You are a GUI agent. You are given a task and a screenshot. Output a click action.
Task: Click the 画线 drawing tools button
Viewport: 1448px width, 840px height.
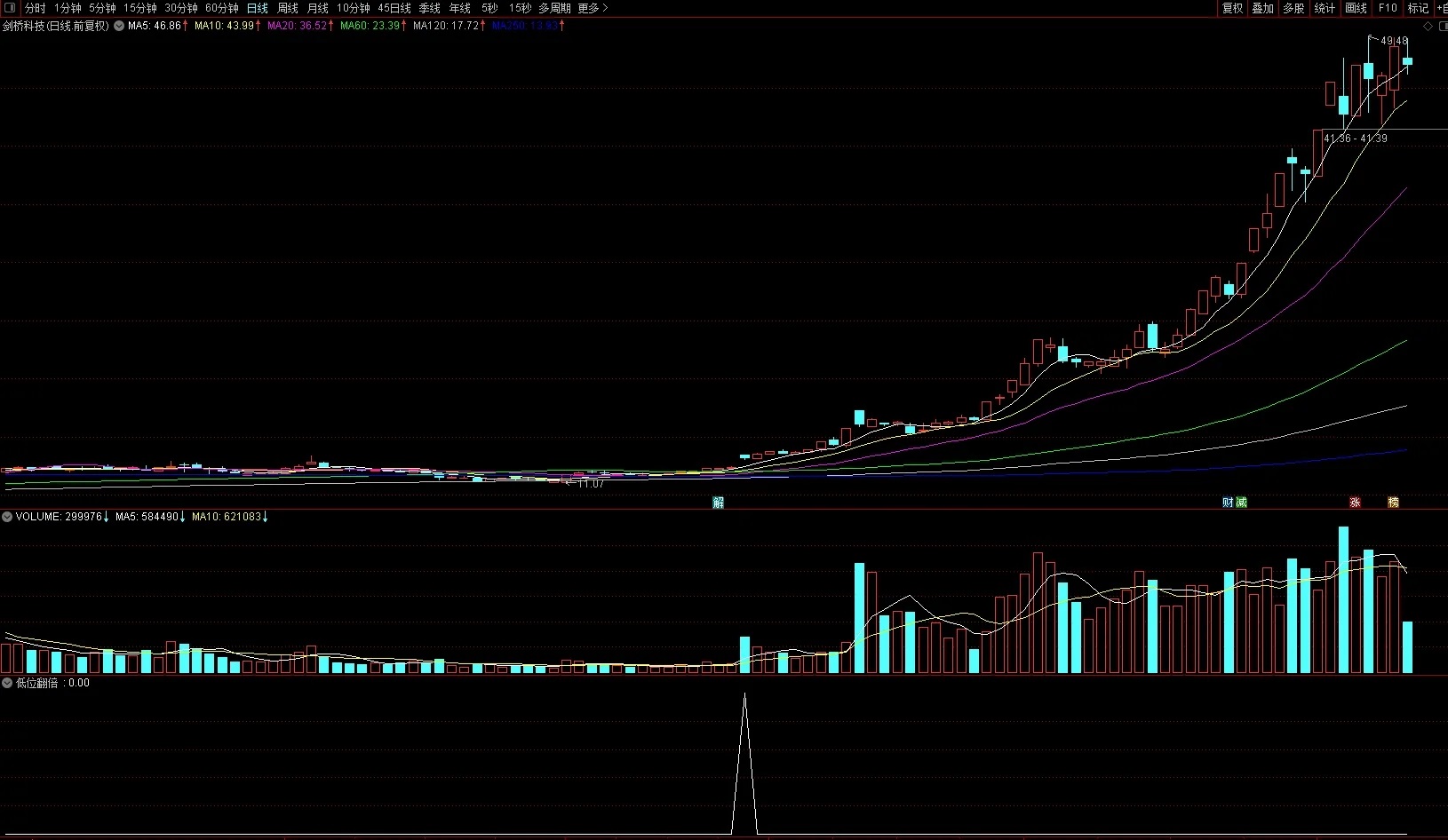tap(1356, 8)
